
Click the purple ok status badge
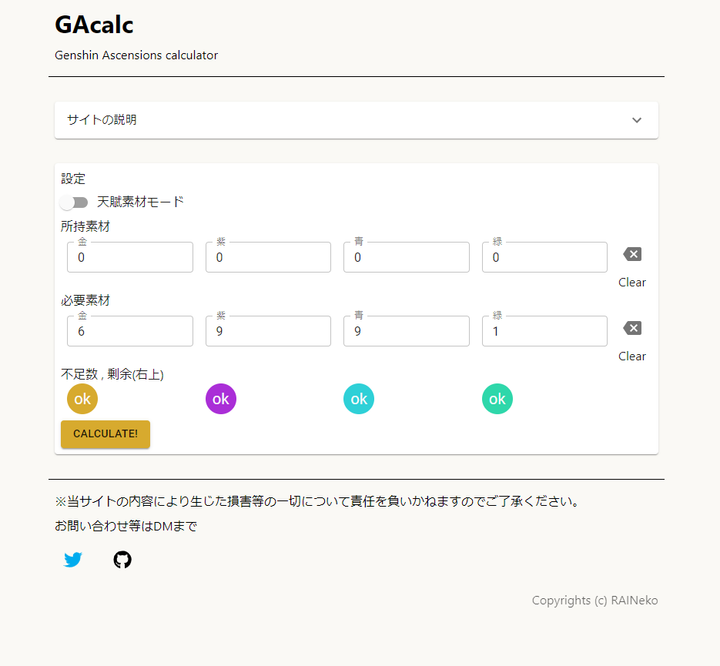click(x=221, y=399)
